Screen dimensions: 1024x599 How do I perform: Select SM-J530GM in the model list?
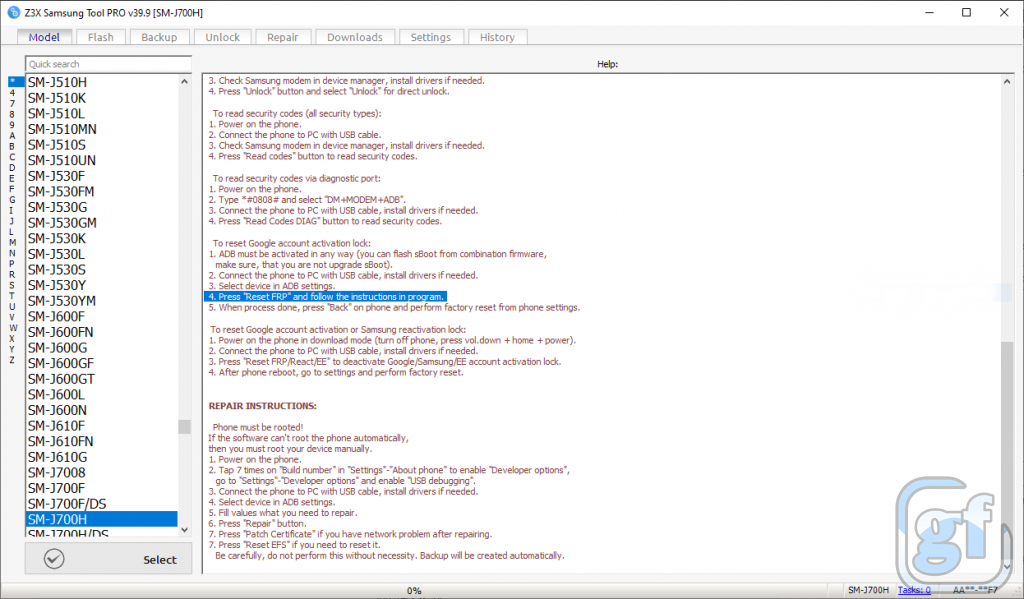(x=101, y=223)
